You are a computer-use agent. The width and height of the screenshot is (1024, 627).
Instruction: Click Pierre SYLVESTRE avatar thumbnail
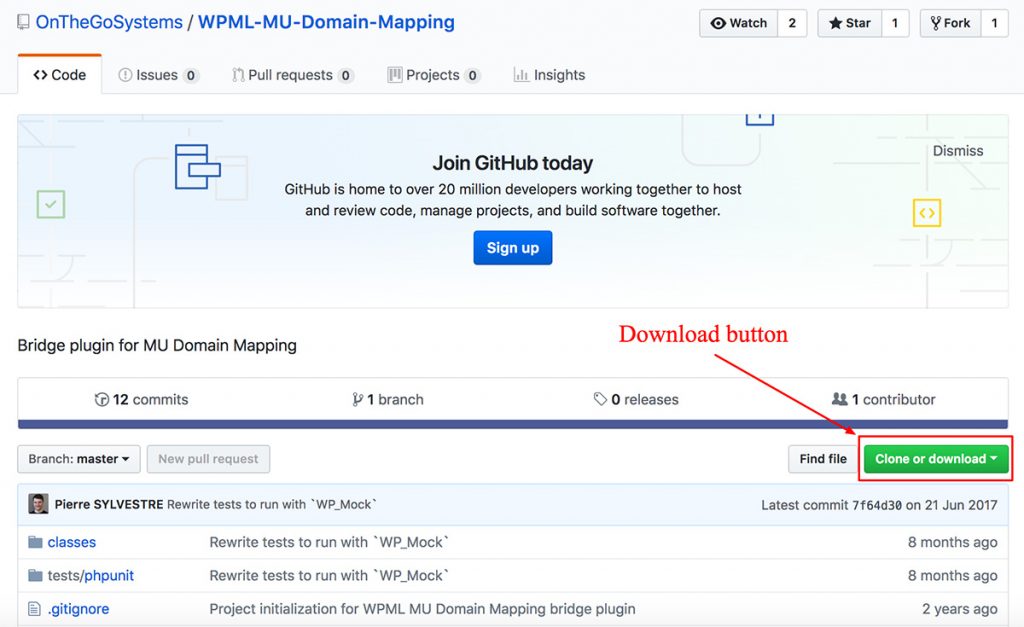[x=39, y=504]
